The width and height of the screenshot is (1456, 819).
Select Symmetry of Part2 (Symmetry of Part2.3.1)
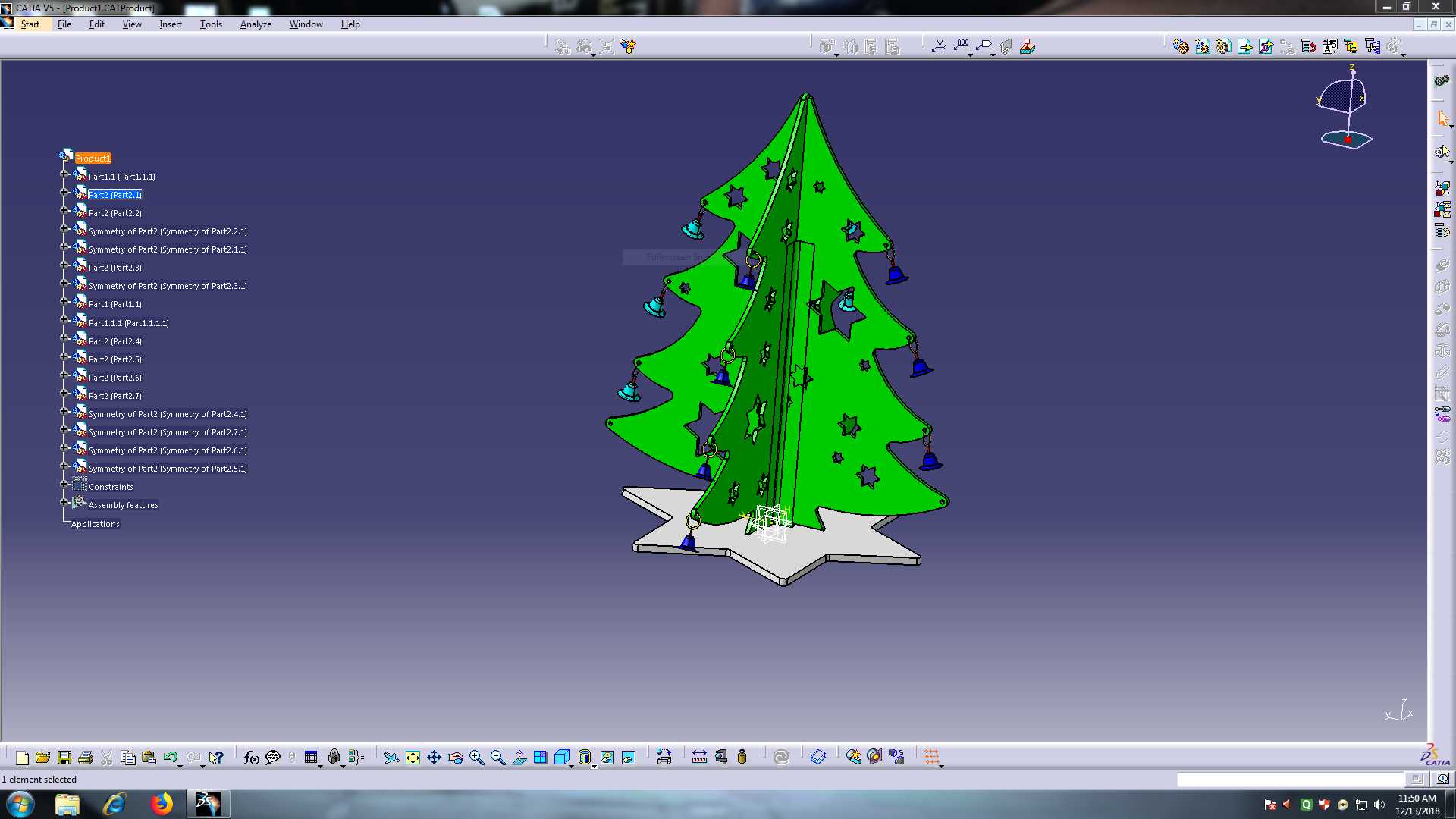pos(168,286)
